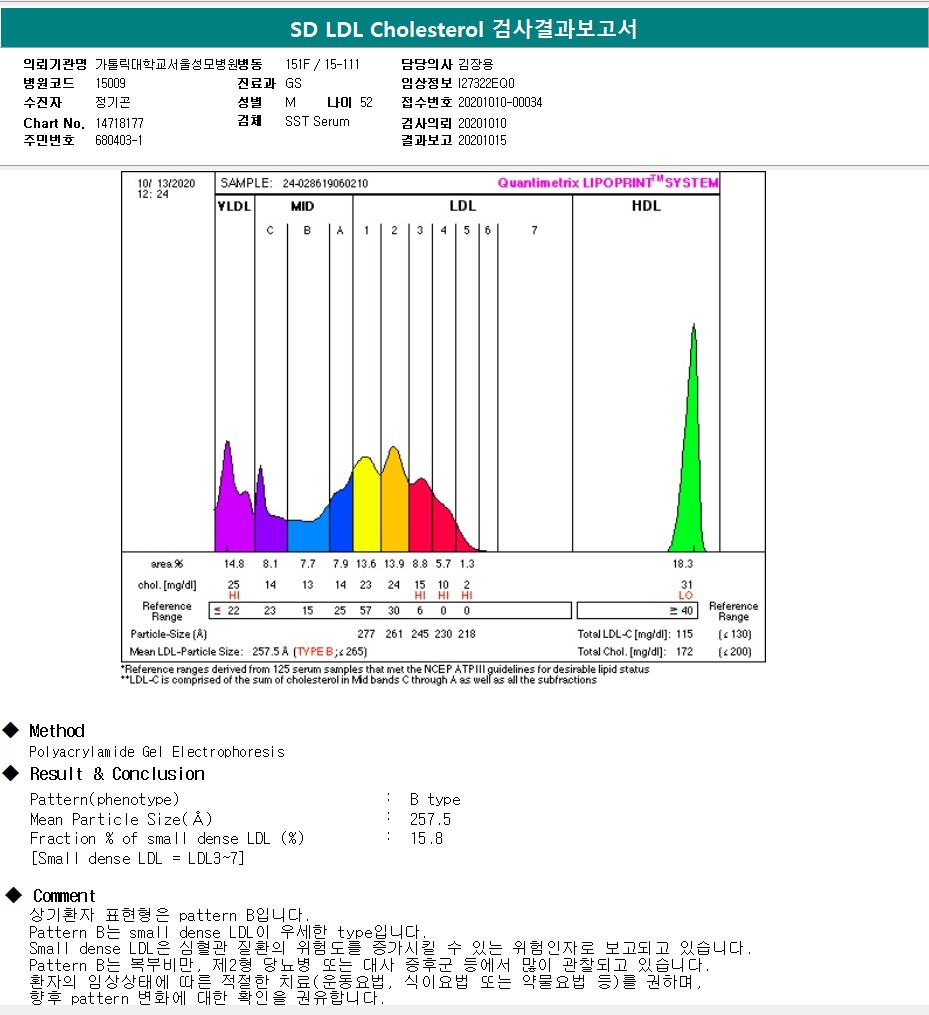Click the HDL column header in chart
The image size is (929, 1015).
point(647,206)
